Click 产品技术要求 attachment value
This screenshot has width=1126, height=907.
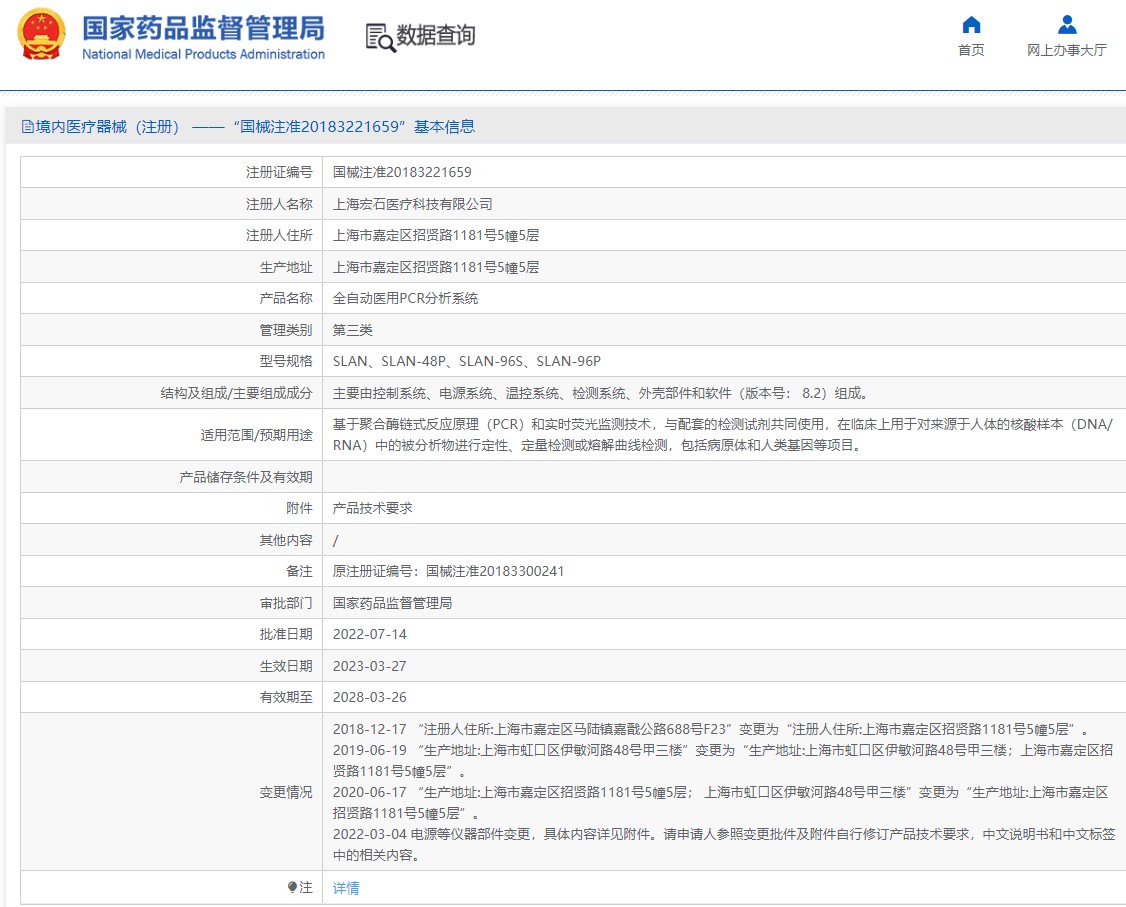[x=373, y=508]
